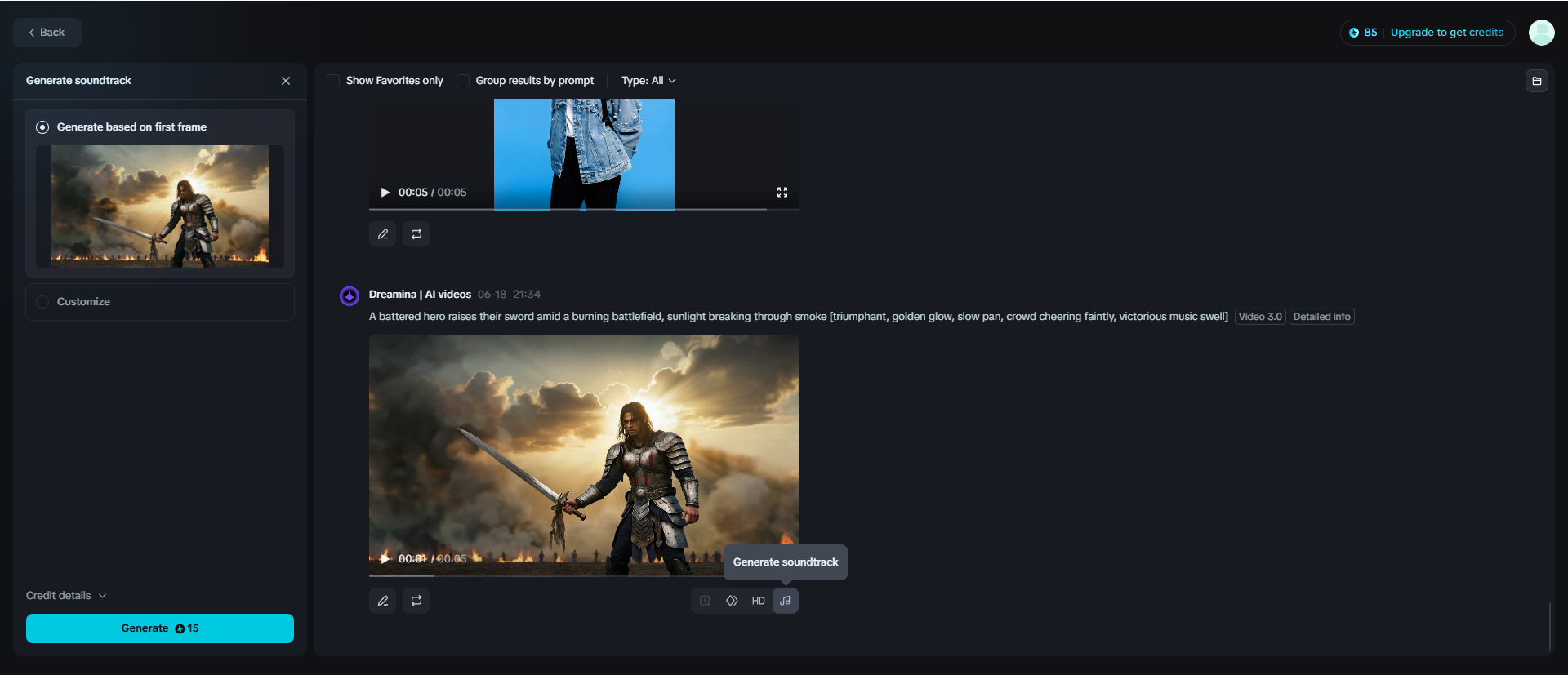Open the assets folder icon at top right
Screen dimensions: 1568x675
(x=1537, y=81)
